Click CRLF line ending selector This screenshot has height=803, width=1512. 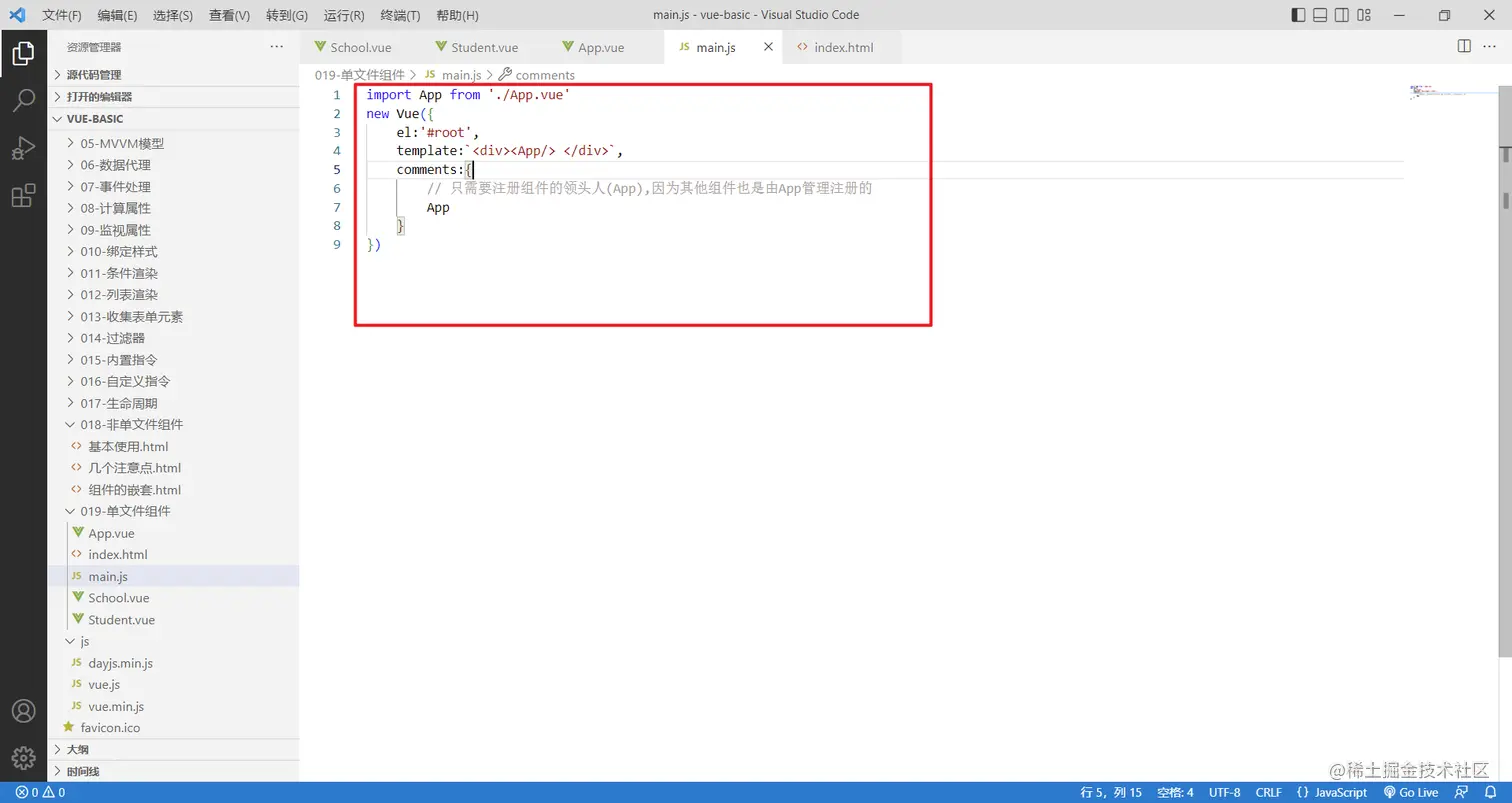click(x=1269, y=792)
